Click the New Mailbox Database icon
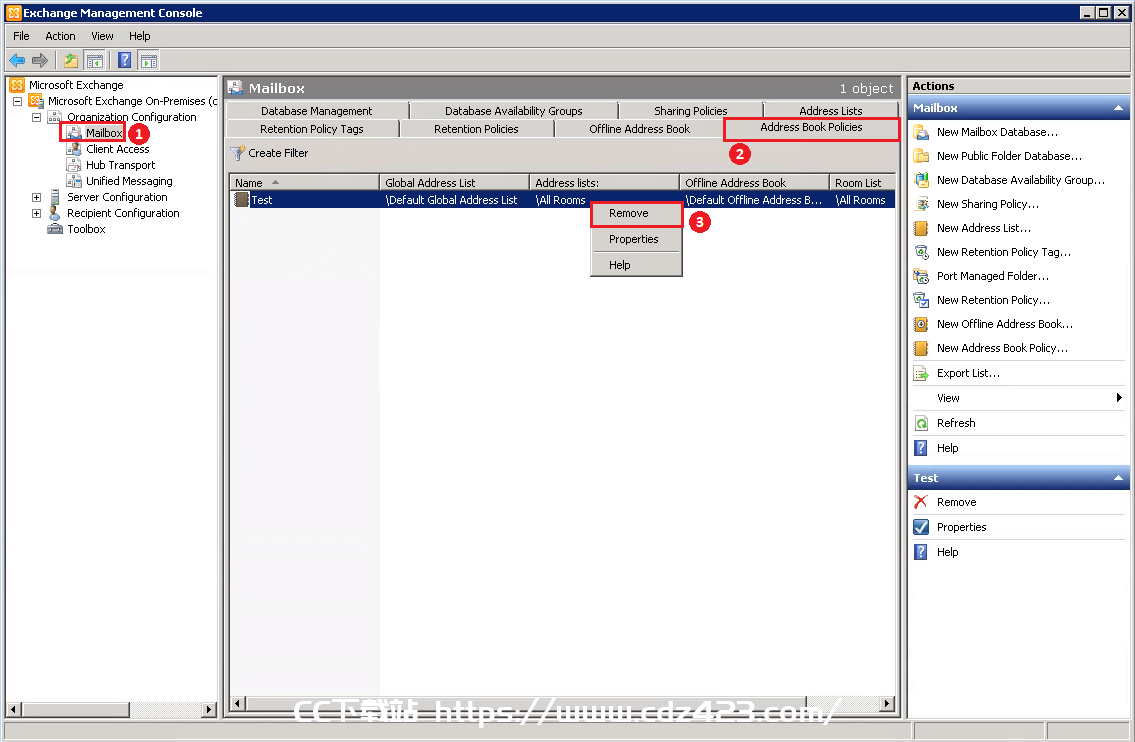The image size is (1135, 742). point(921,132)
